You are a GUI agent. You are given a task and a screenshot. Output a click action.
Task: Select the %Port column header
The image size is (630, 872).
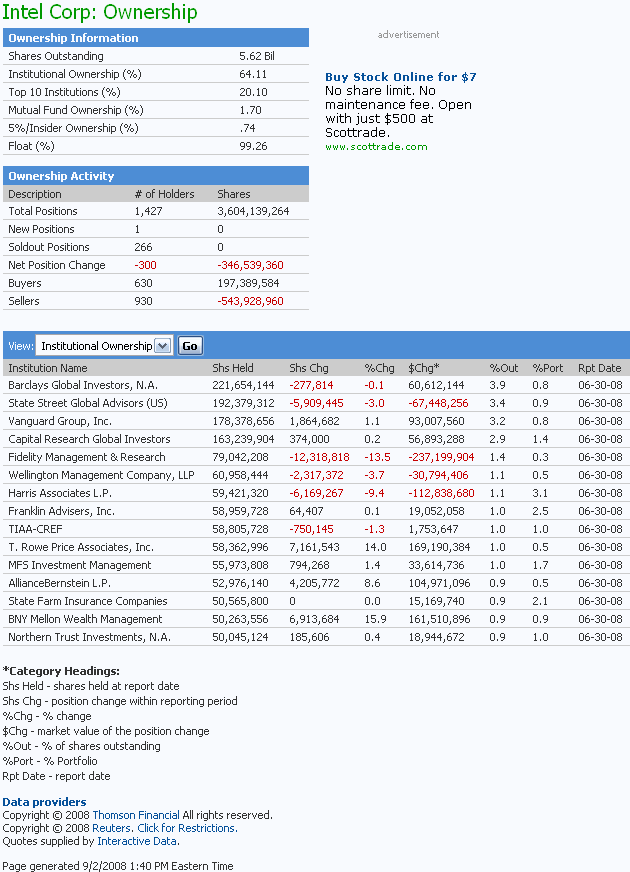(x=548, y=368)
